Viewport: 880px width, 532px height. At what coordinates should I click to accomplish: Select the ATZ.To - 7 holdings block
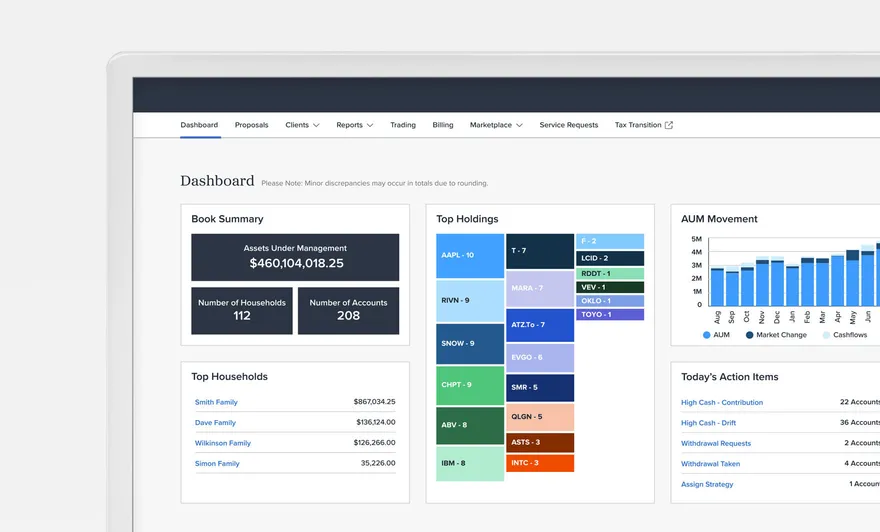click(540, 325)
